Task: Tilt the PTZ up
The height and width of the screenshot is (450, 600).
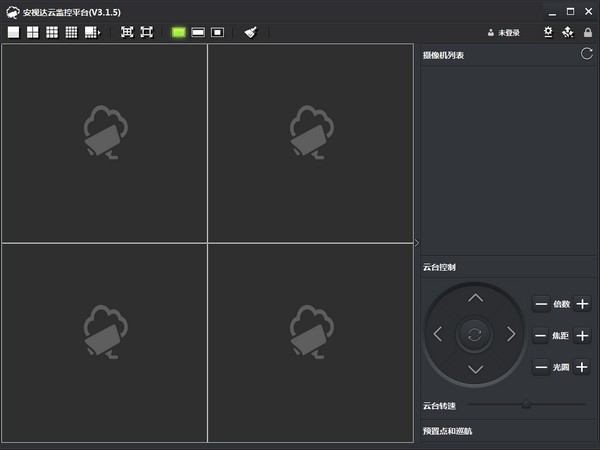Action: coord(475,298)
